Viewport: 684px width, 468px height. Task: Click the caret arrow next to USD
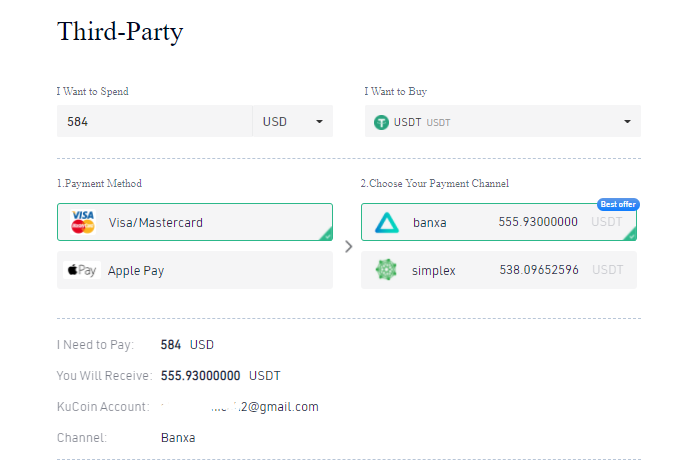pyautogui.click(x=319, y=122)
